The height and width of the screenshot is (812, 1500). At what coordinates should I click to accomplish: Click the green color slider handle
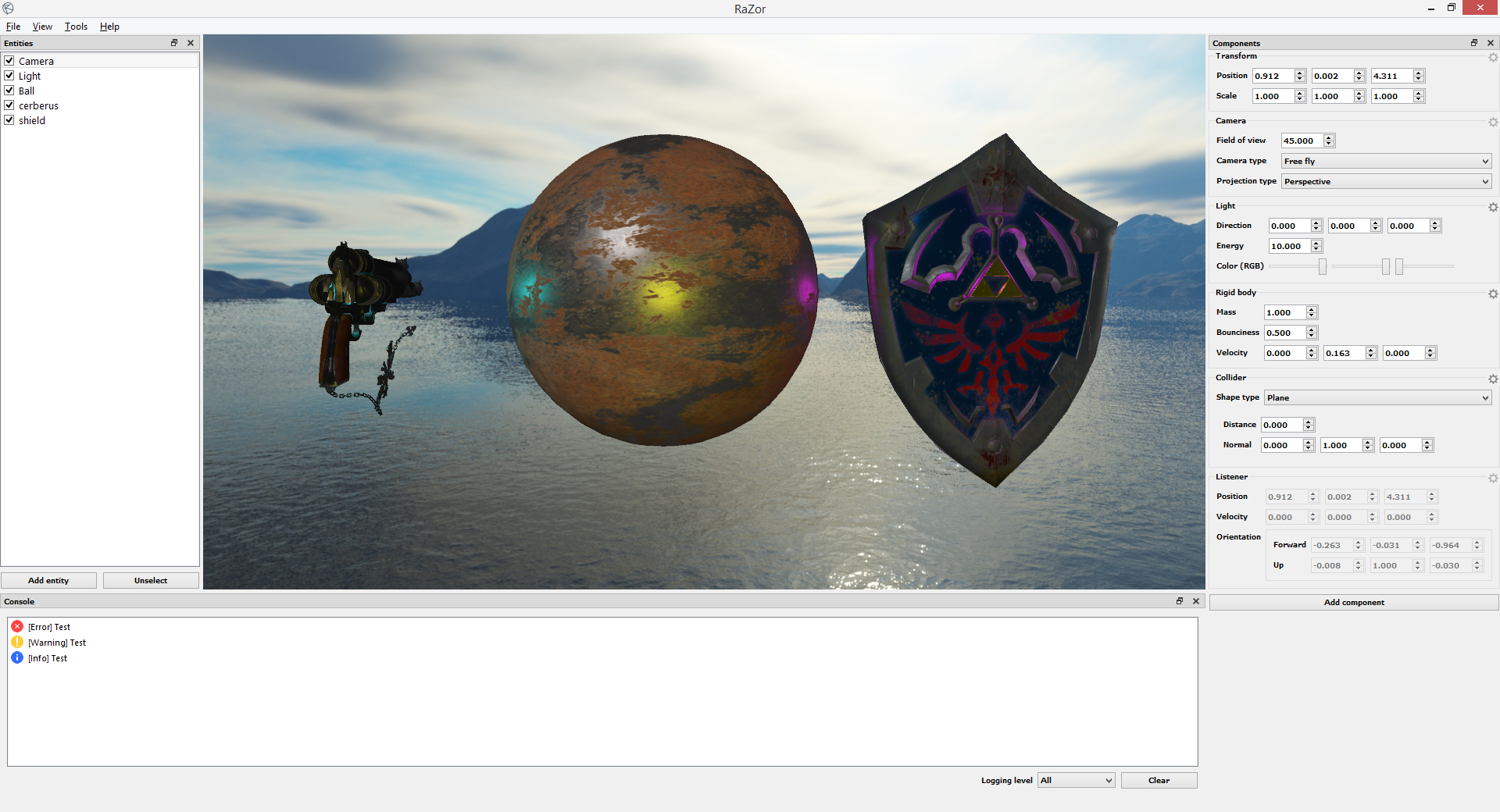pyautogui.click(x=1386, y=266)
